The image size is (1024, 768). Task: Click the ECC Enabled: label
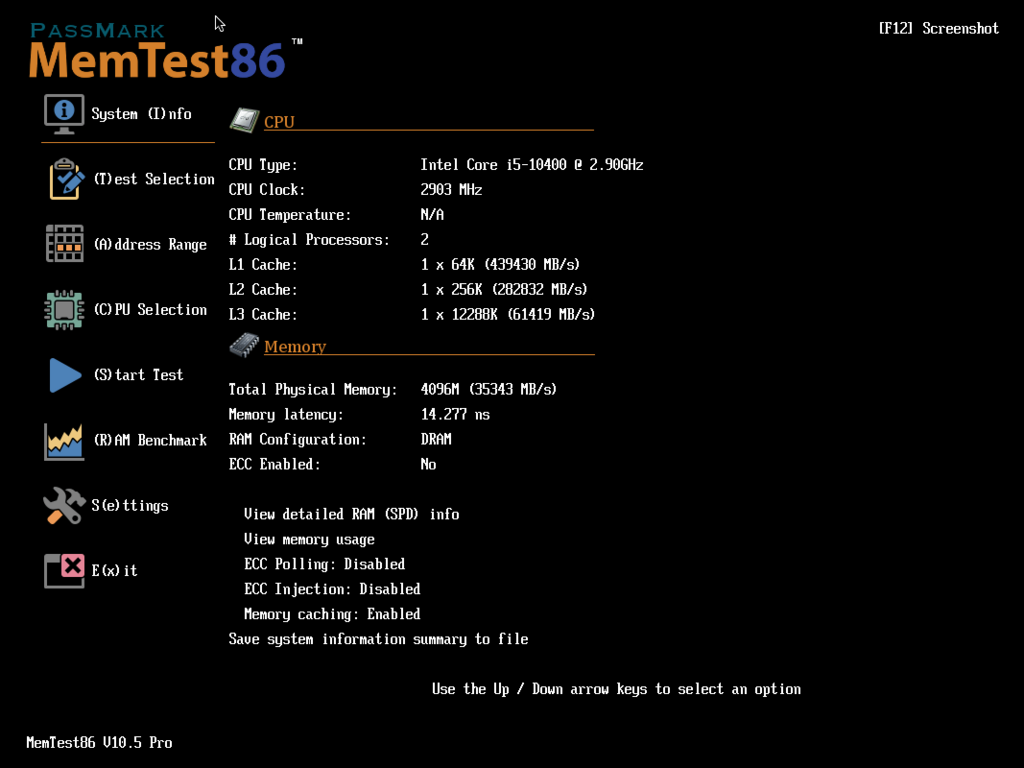(x=274, y=464)
